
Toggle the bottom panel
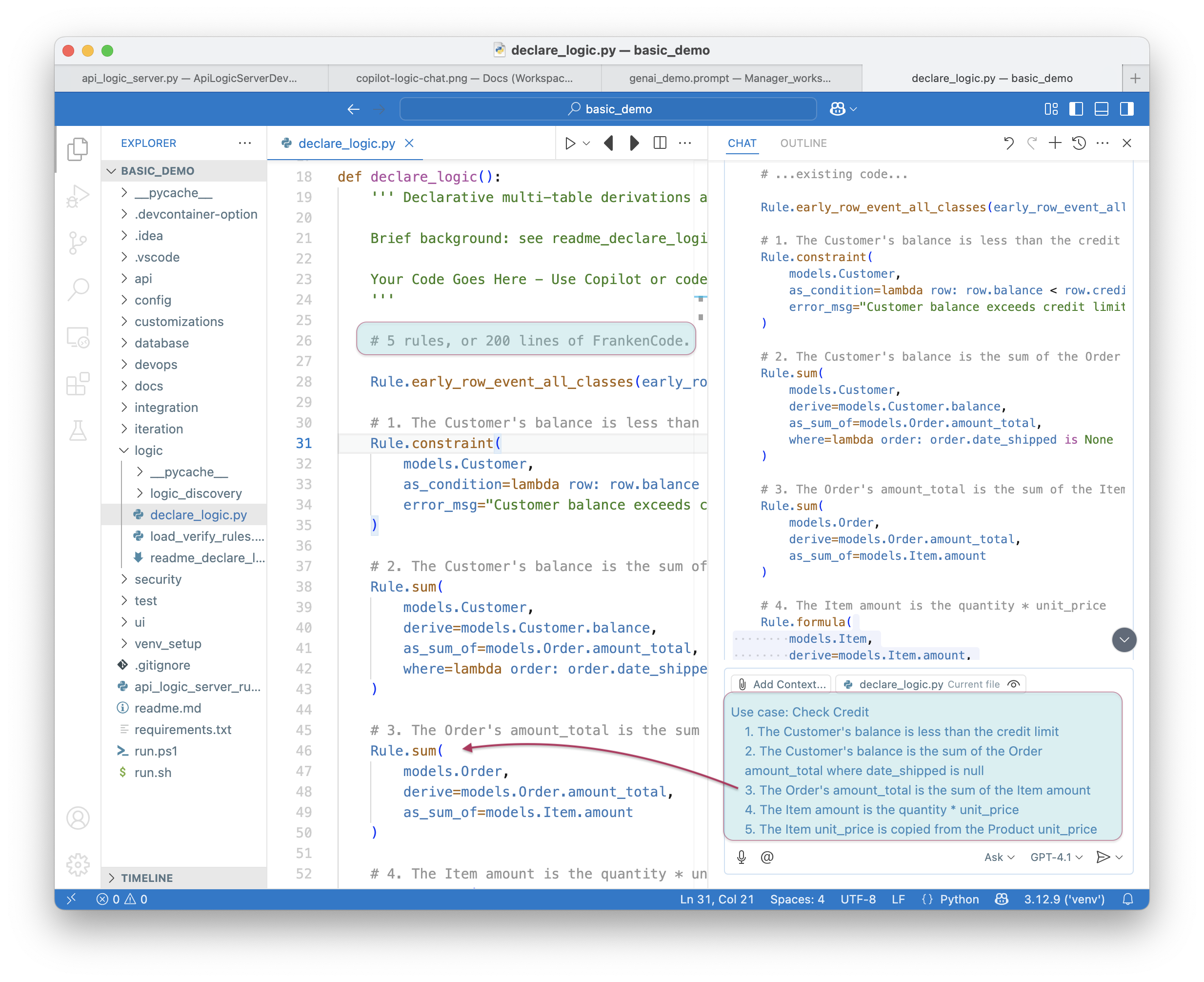[x=1101, y=109]
